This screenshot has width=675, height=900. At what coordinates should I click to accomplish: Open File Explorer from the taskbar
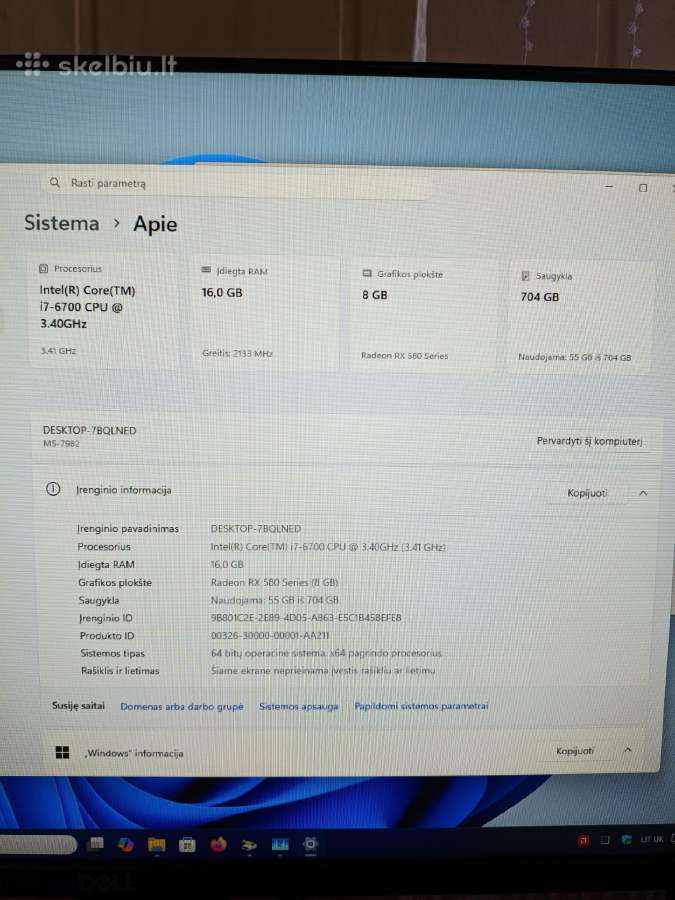coord(156,844)
